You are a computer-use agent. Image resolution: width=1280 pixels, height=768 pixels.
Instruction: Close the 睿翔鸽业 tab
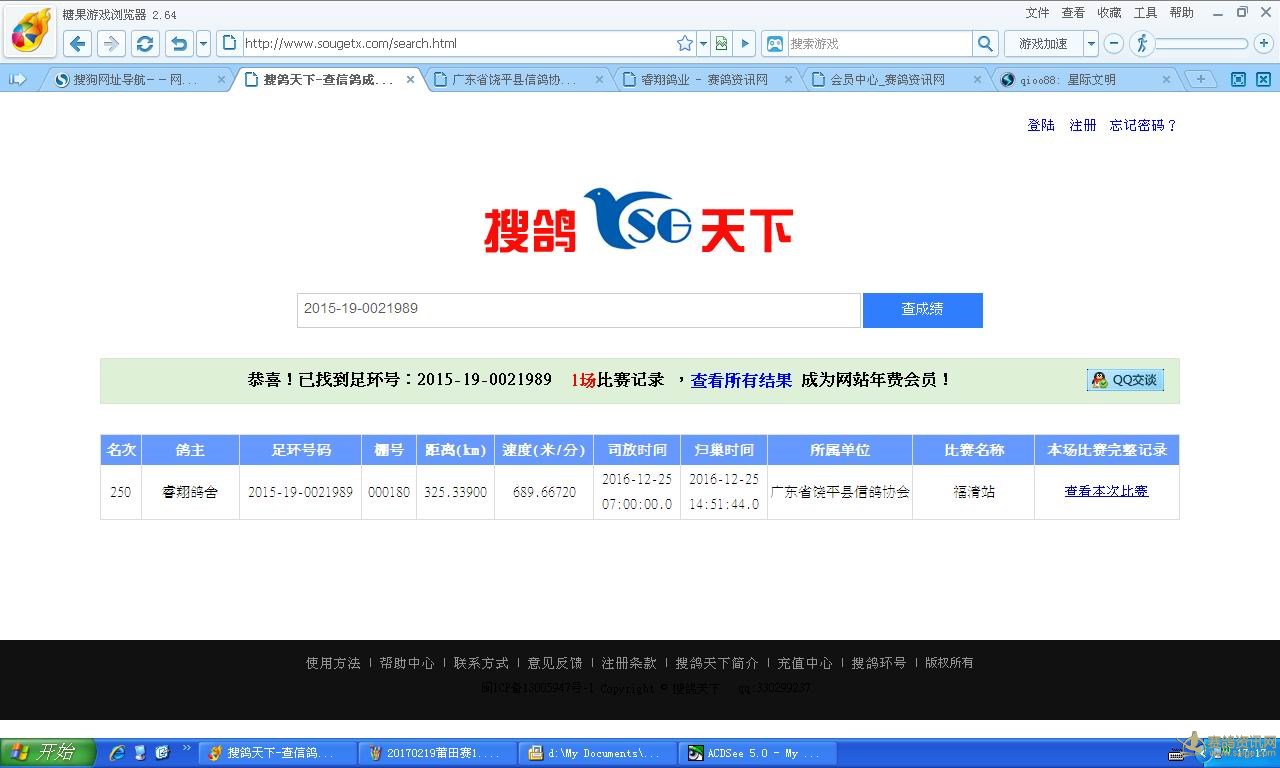click(788, 79)
